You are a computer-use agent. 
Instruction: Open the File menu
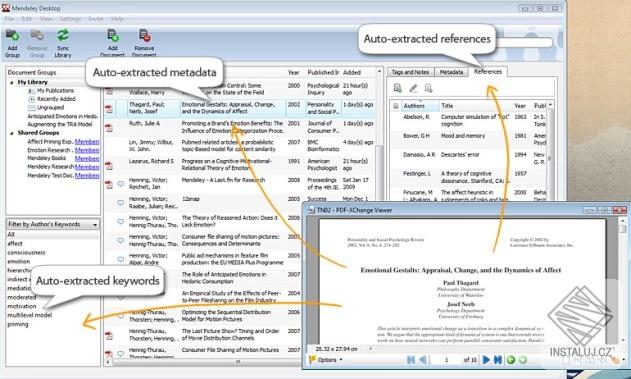click(9, 19)
